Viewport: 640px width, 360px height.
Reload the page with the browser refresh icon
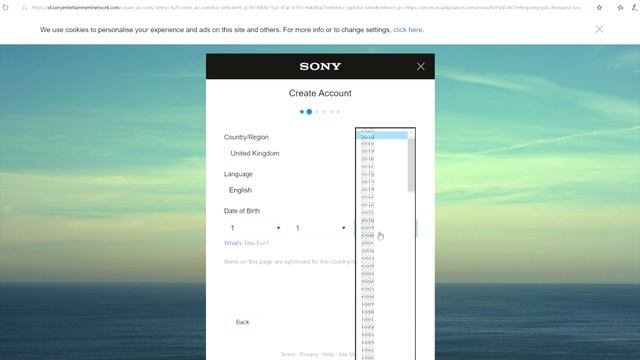point(5,7)
